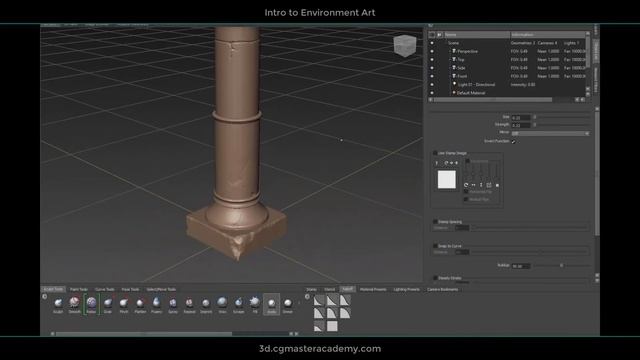
Task: Enable the Steady Stroke checkbox
Action: 435,278
